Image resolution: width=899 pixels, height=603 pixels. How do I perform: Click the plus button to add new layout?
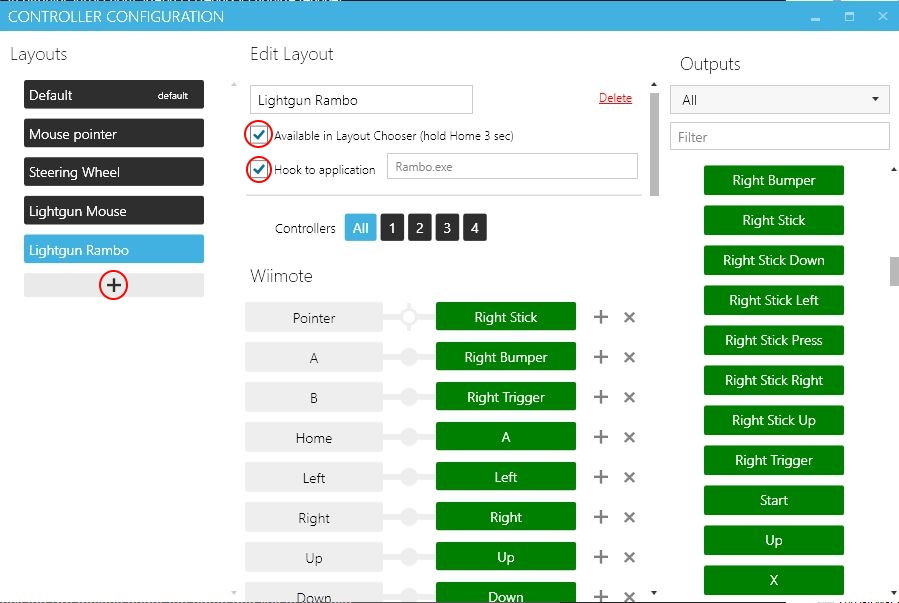(114, 285)
